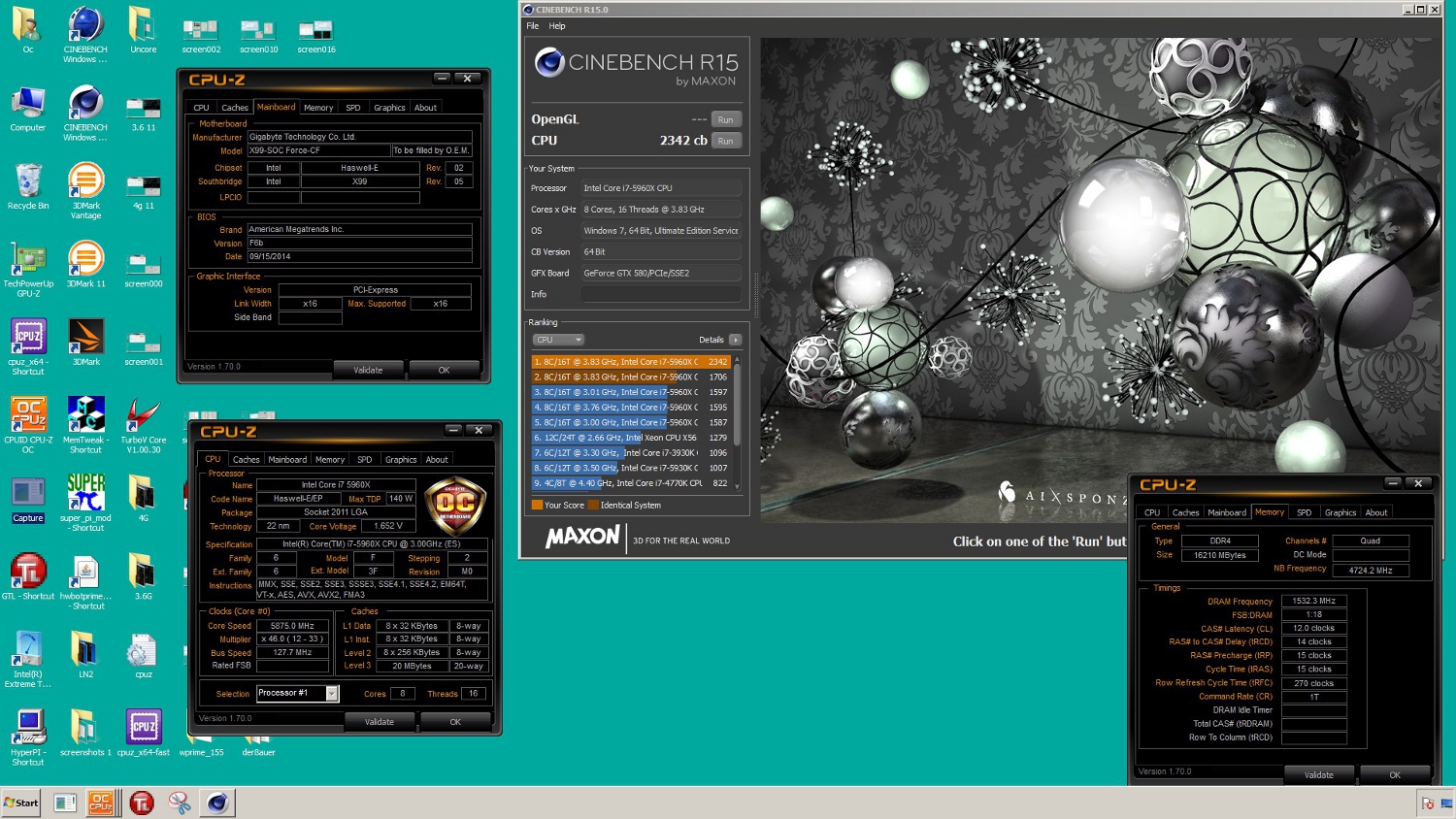
Task: Click Validate in the CPU-Z Memory window
Action: pos(1319,775)
